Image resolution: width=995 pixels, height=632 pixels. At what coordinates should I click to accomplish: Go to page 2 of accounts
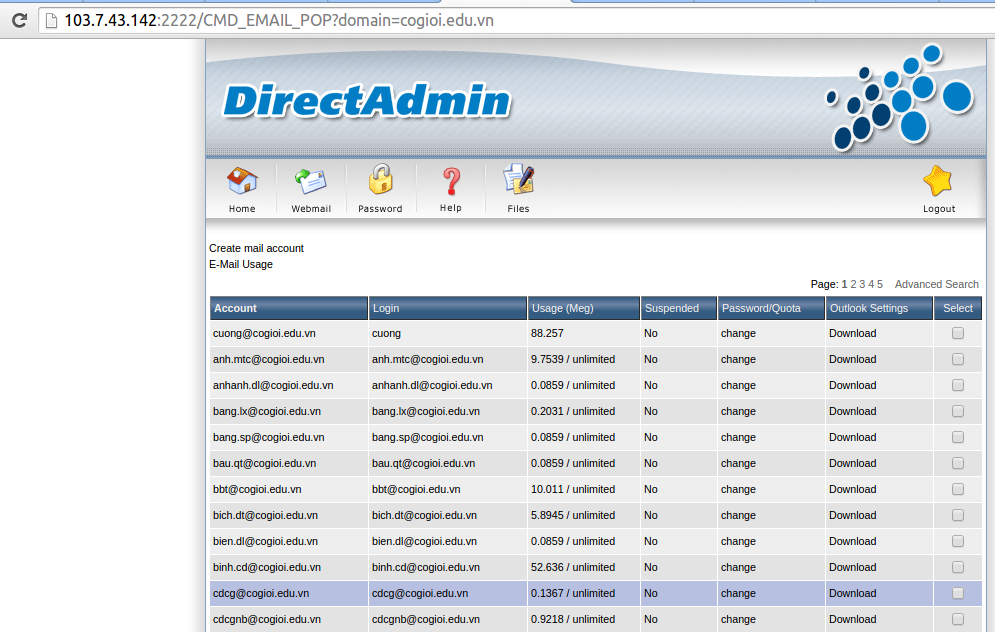(x=853, y=284)
